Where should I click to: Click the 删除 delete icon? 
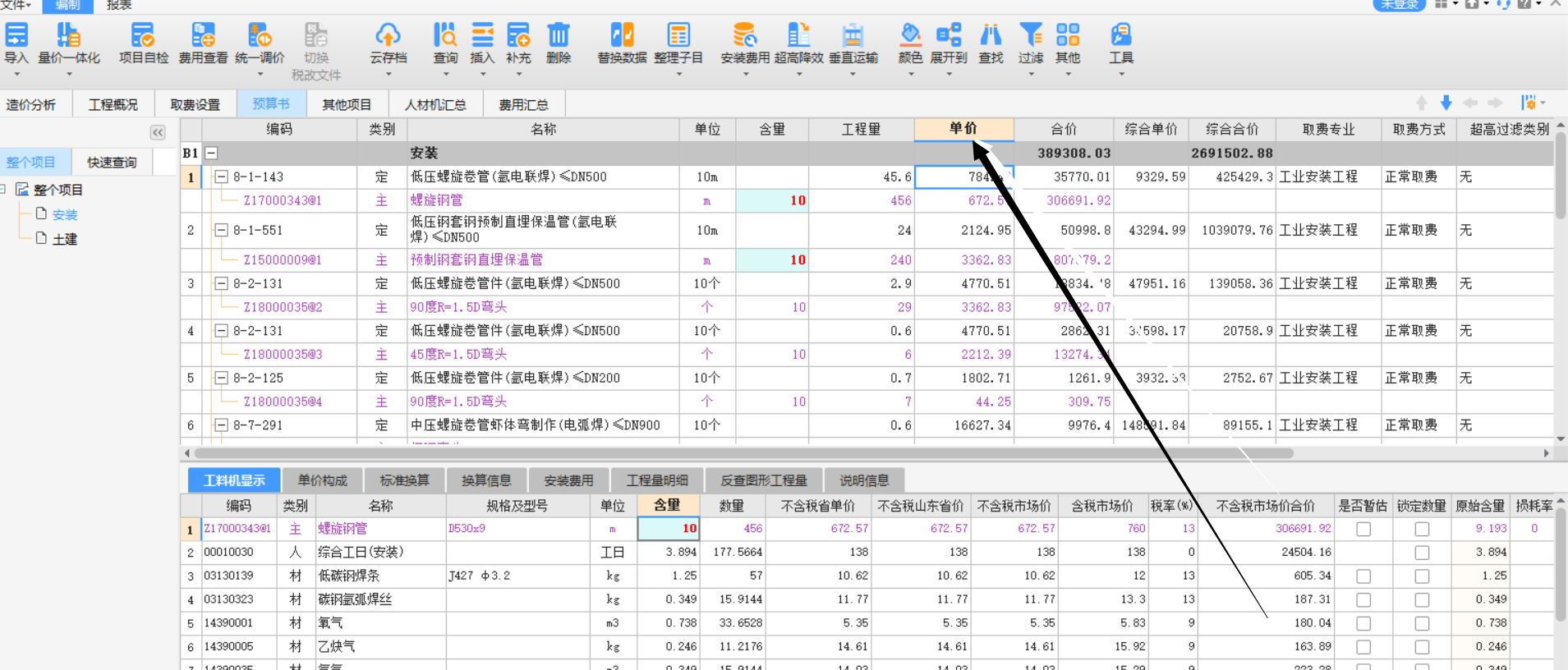click(558, 36)
